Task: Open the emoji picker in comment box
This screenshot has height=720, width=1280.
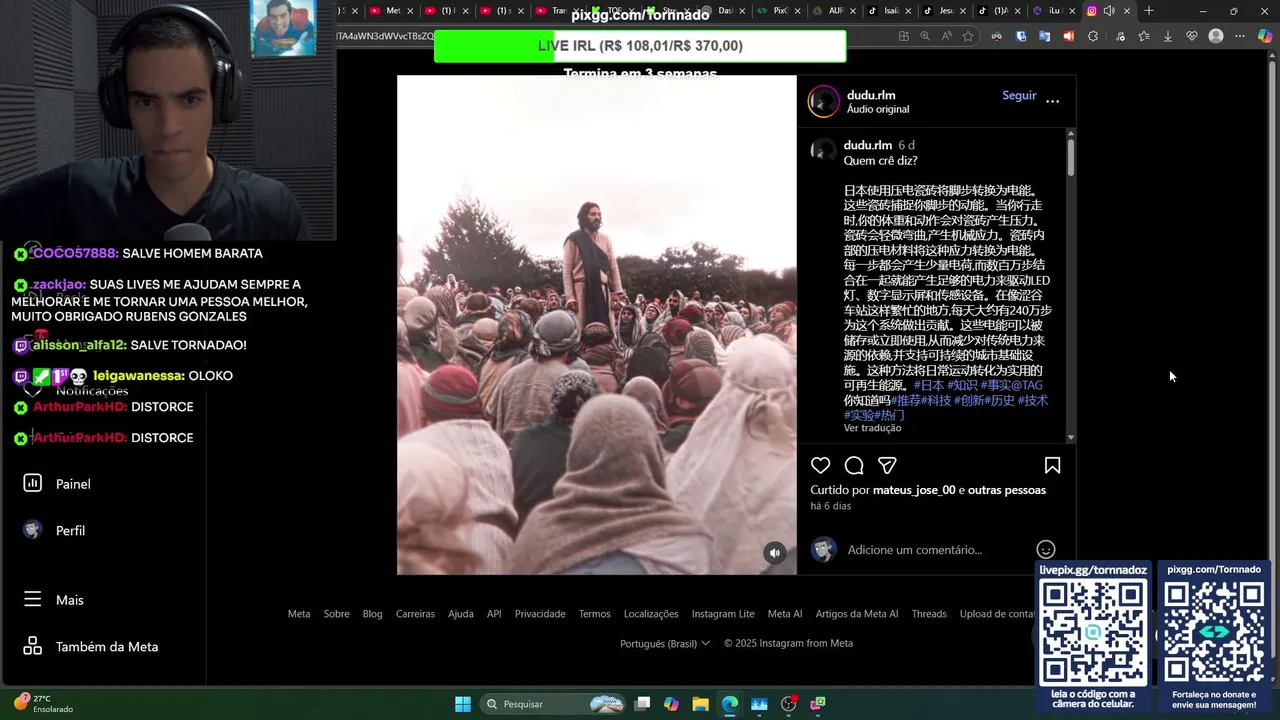Action: point(1046,549)
